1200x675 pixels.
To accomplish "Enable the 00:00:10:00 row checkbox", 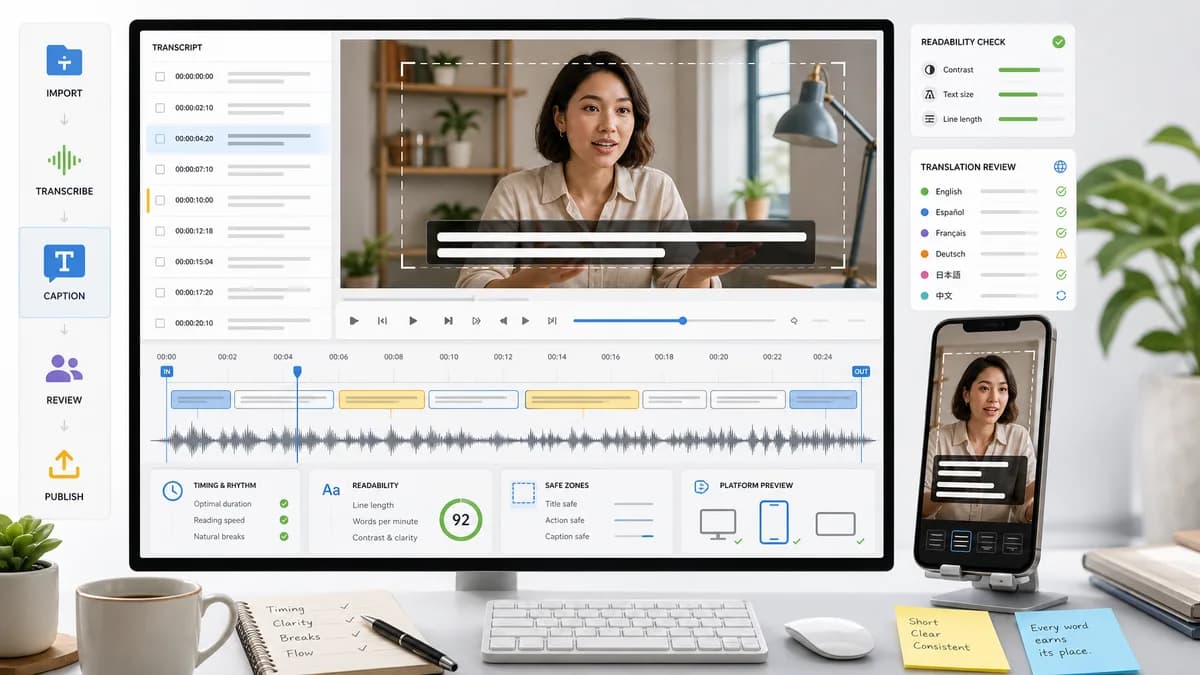I will click(160, 200).
